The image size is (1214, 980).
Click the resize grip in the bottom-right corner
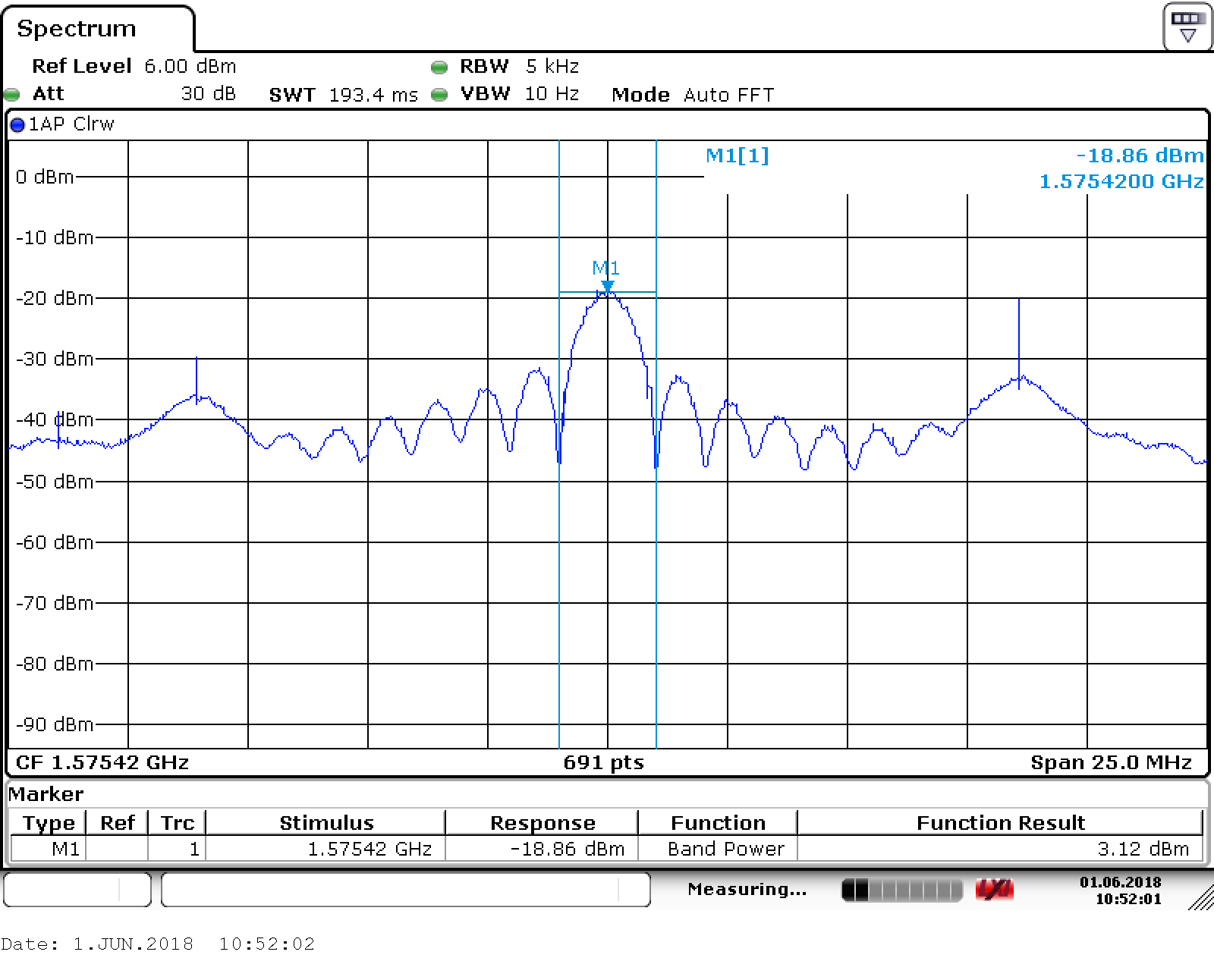click(1200, 898)
